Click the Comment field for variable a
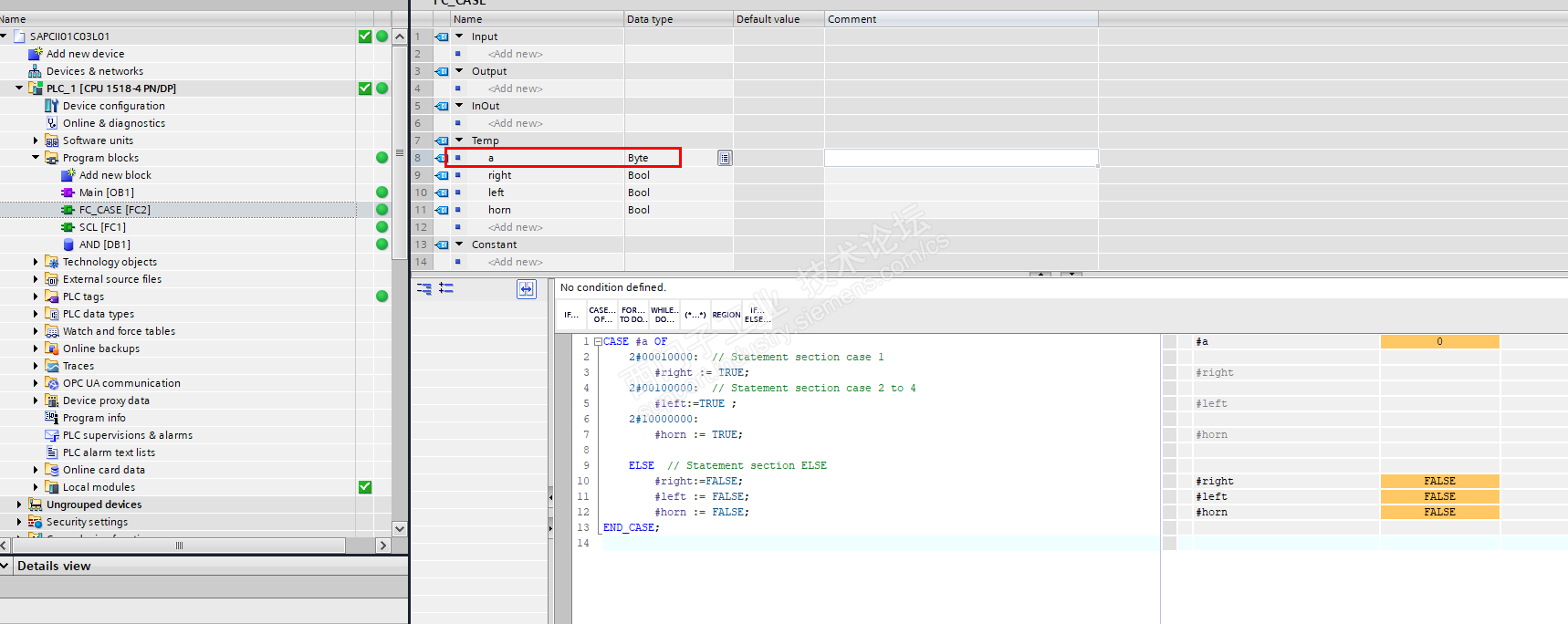The width and height of the screenshot is (1568, 624). [960, 158]
